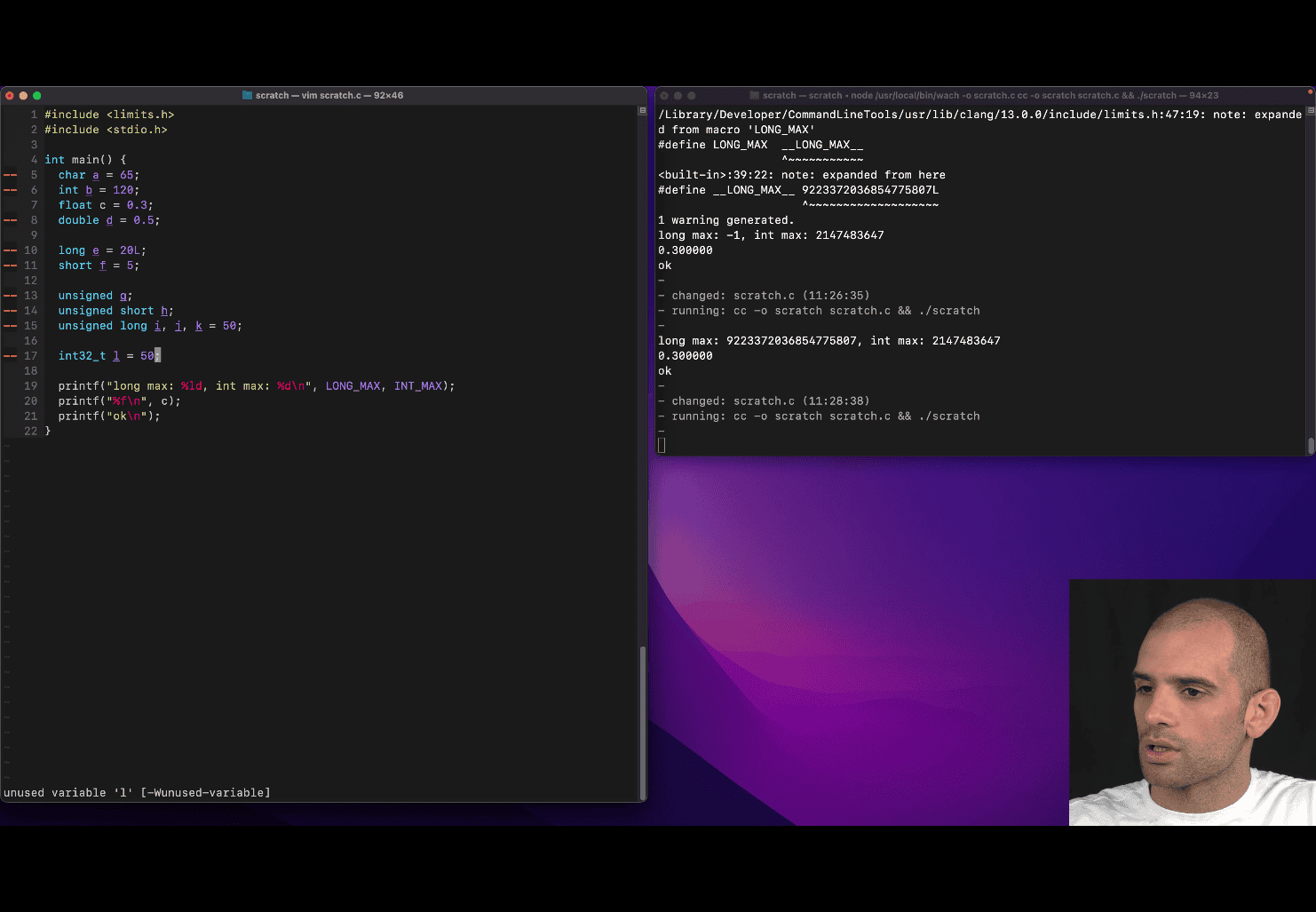Image resolution: width=1316 pixels, height=912 pixels.
Task: Click the warning marker beside line 15
Action: click(x=11, y=326)
